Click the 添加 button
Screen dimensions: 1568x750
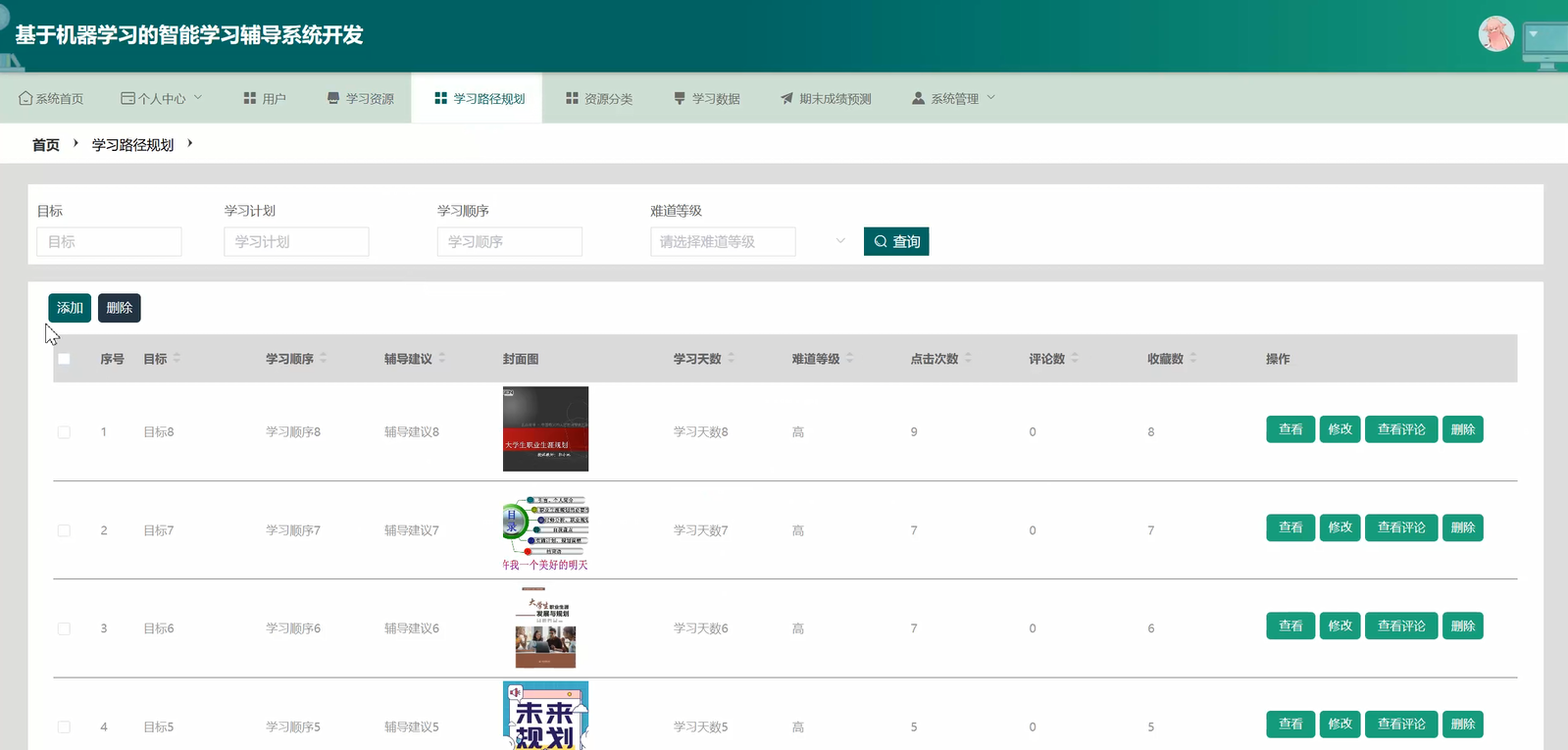[x=70, y=308]
